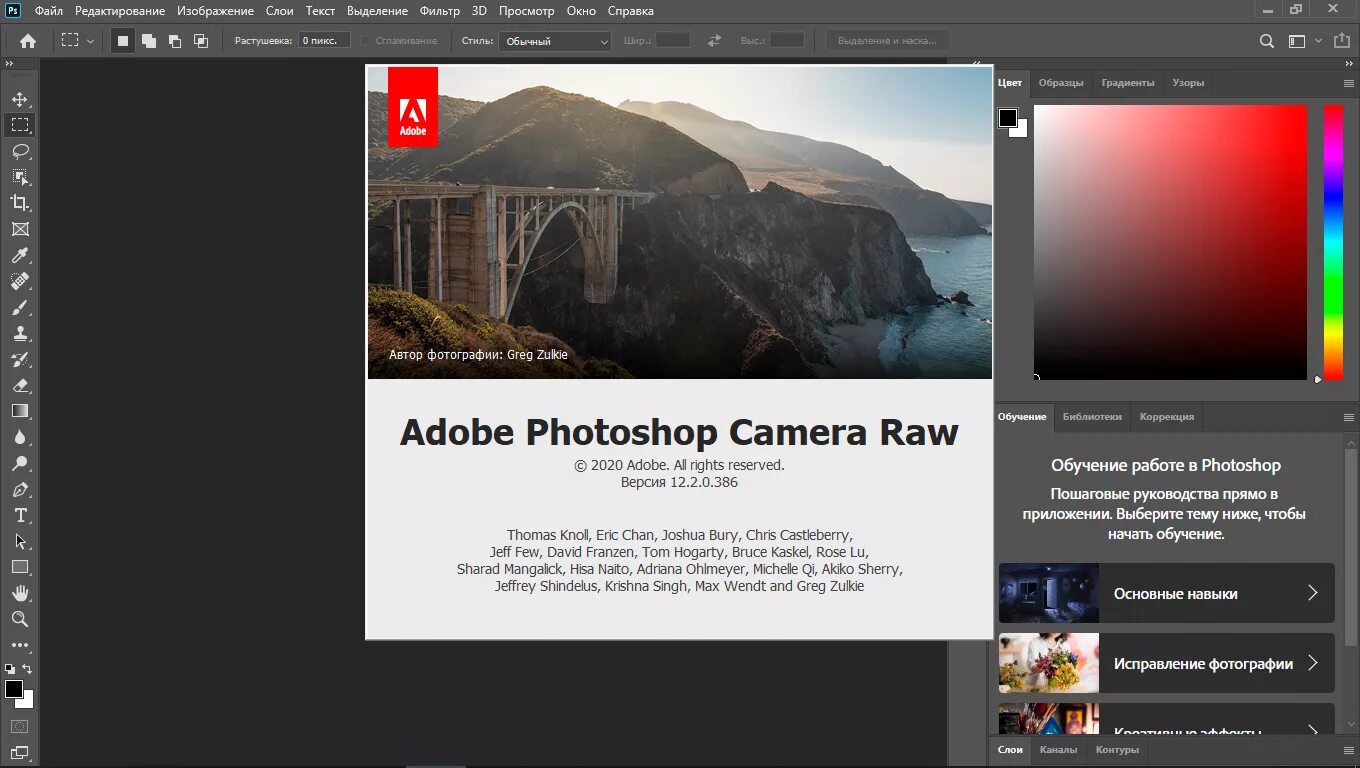Select the Gradient tool
1360x768 pixels.
20,411
